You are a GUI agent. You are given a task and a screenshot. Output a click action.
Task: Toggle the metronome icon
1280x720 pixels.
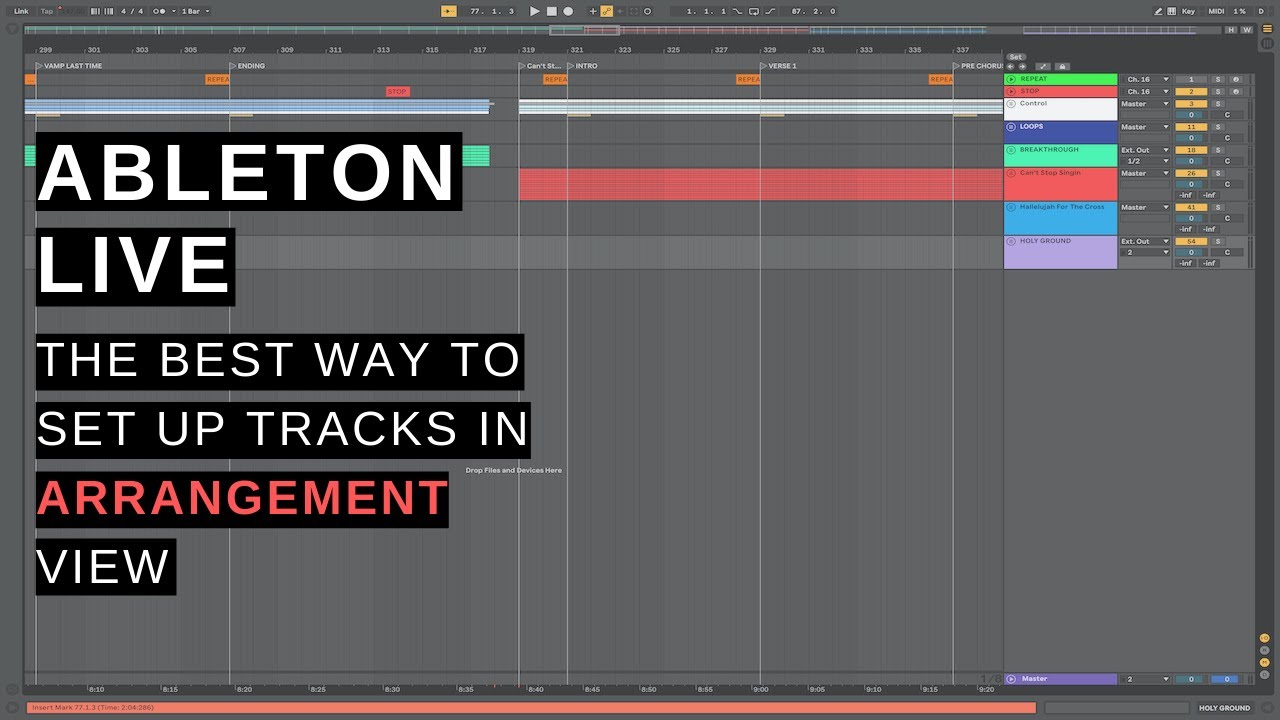tap(159, 11)
